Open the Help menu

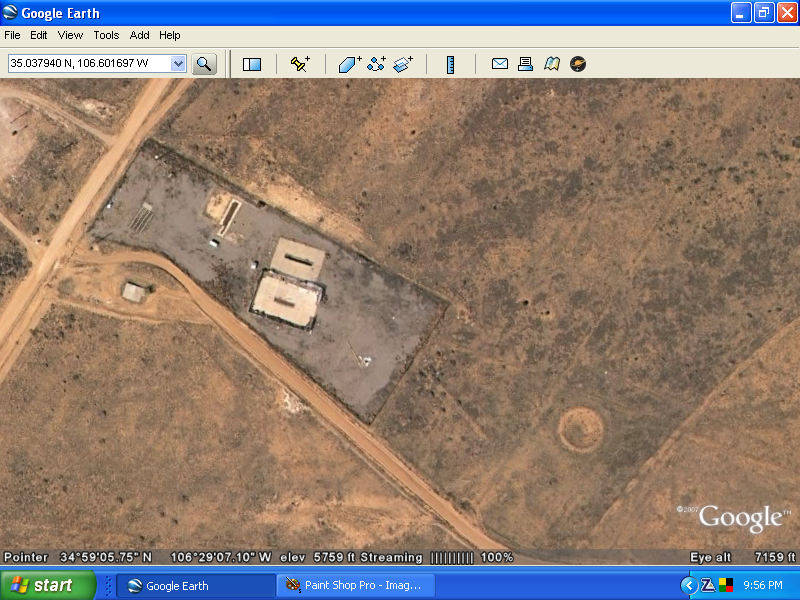(170, 35)
